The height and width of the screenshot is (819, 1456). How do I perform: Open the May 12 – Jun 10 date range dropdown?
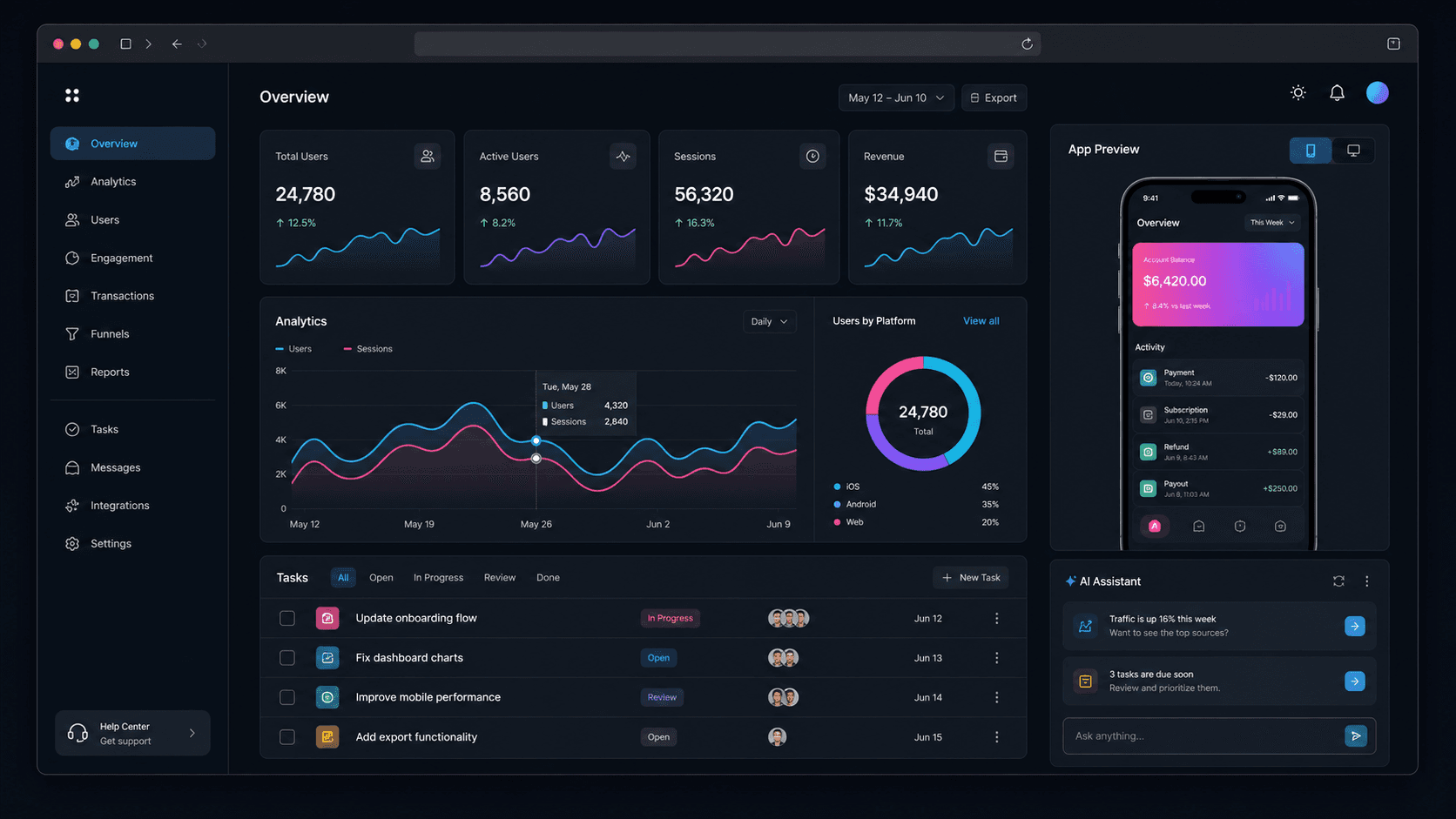pyautogui.click(x=896, y=98)
